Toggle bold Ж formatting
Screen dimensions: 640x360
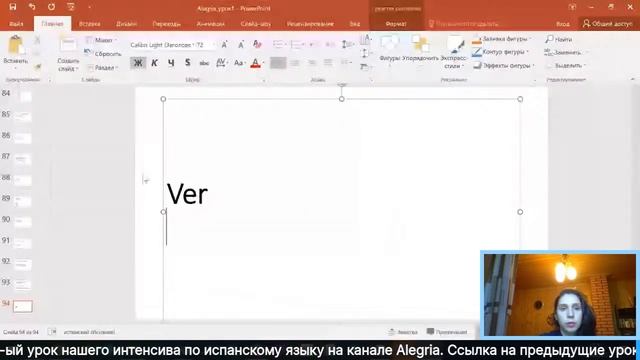138,63
